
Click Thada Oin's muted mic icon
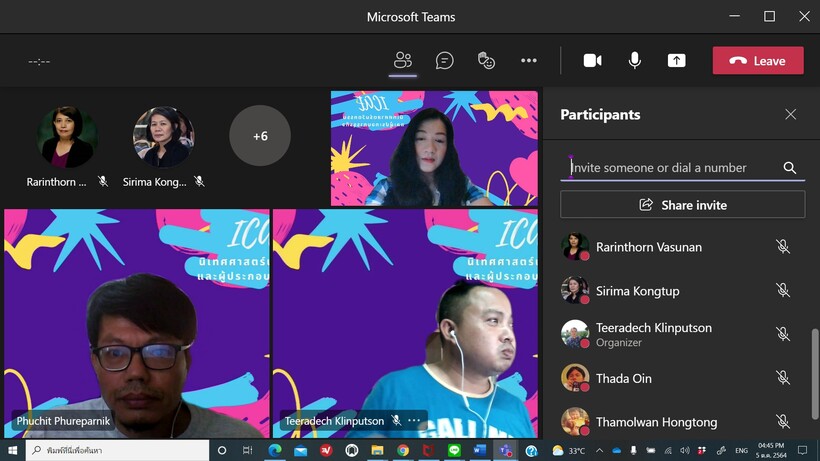click(x=783, y=378)
